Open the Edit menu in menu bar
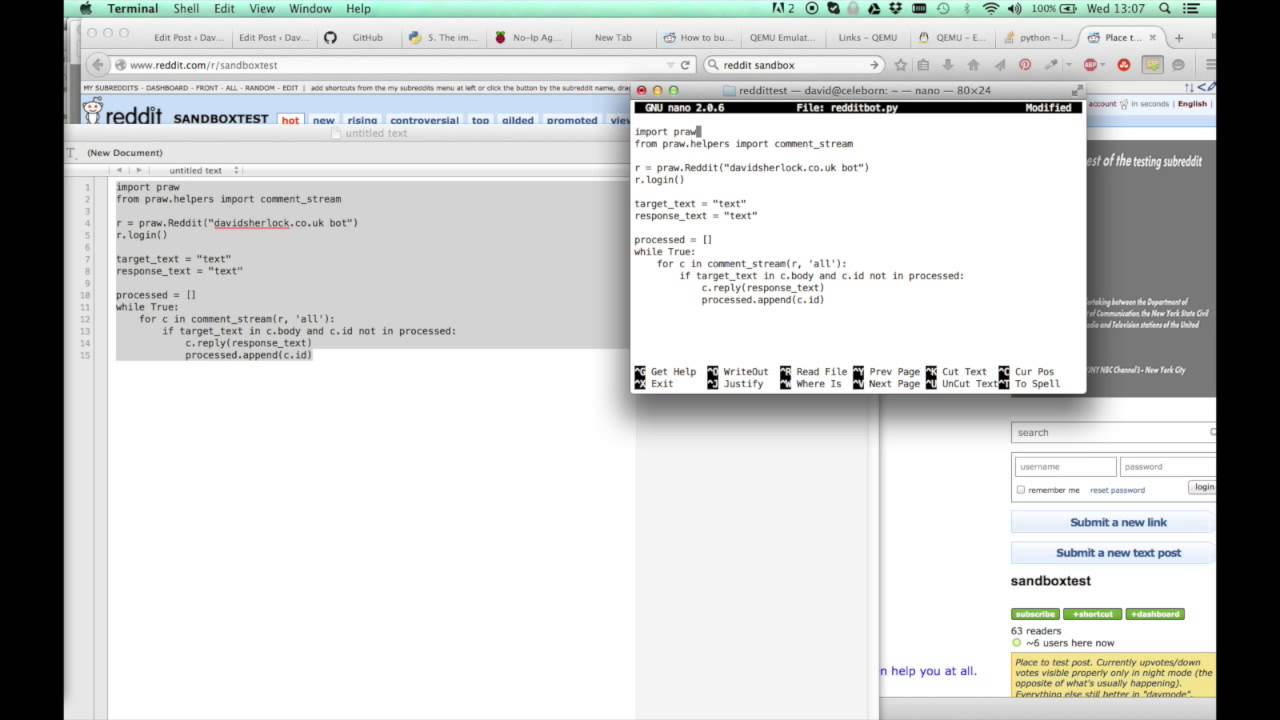Screen dimensions: 1280x720 click(x=224, y=8)
